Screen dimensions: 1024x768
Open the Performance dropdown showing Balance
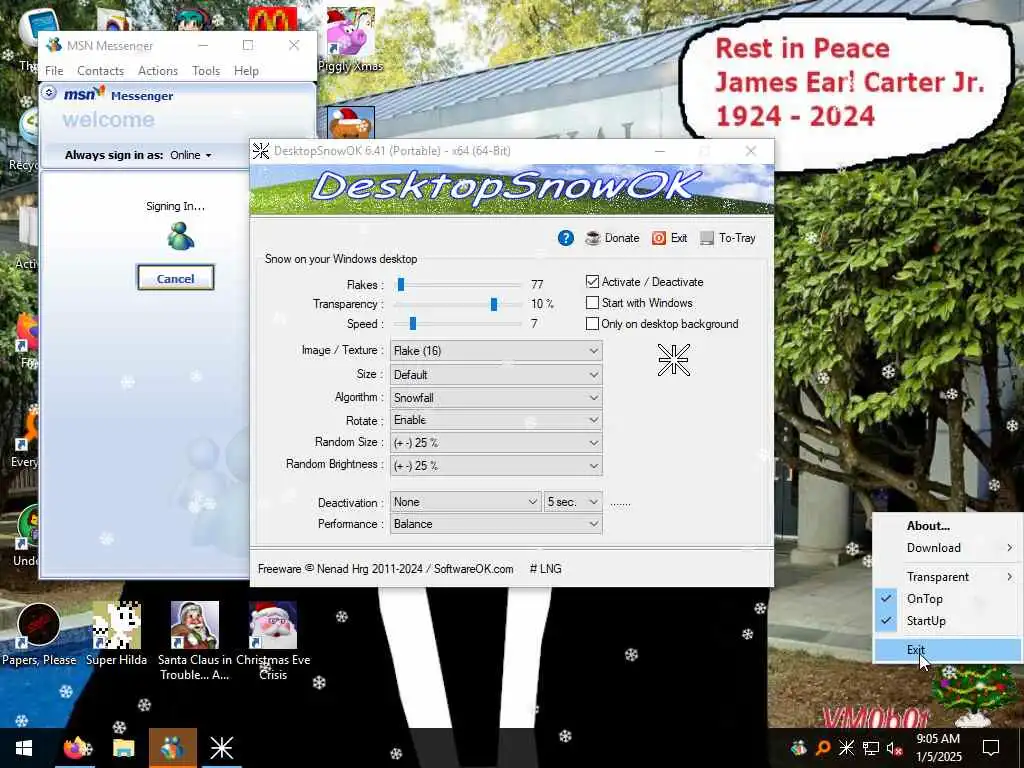click(x=496, y=524)
